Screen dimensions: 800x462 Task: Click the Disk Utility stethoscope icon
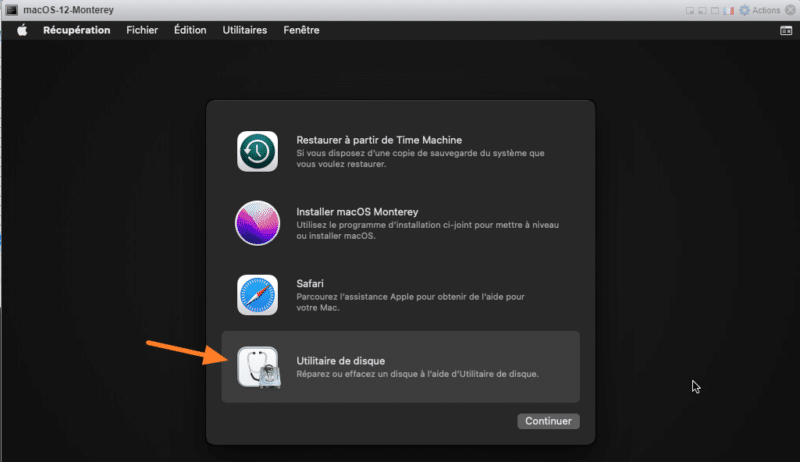point(259,367)
